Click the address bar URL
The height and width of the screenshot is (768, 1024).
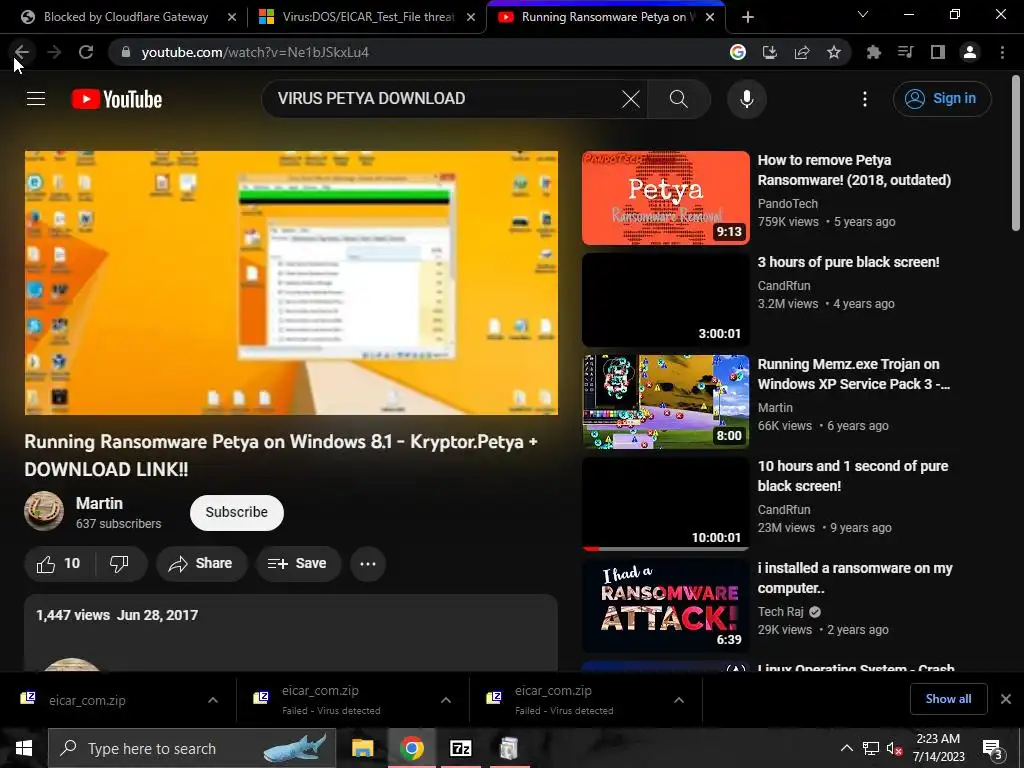tap(255, 52)
